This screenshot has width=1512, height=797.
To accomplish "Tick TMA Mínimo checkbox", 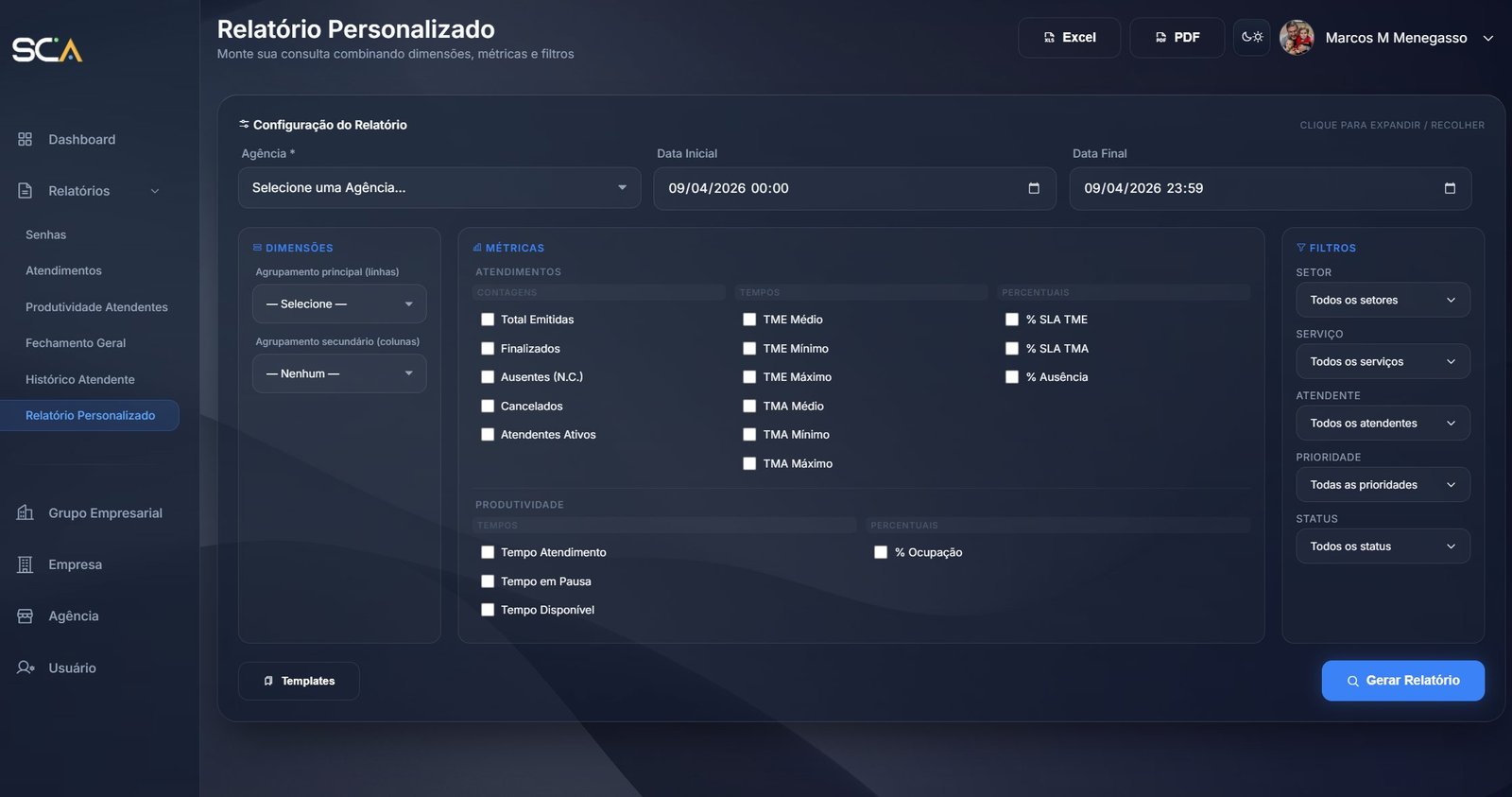I will coord(749,435).
